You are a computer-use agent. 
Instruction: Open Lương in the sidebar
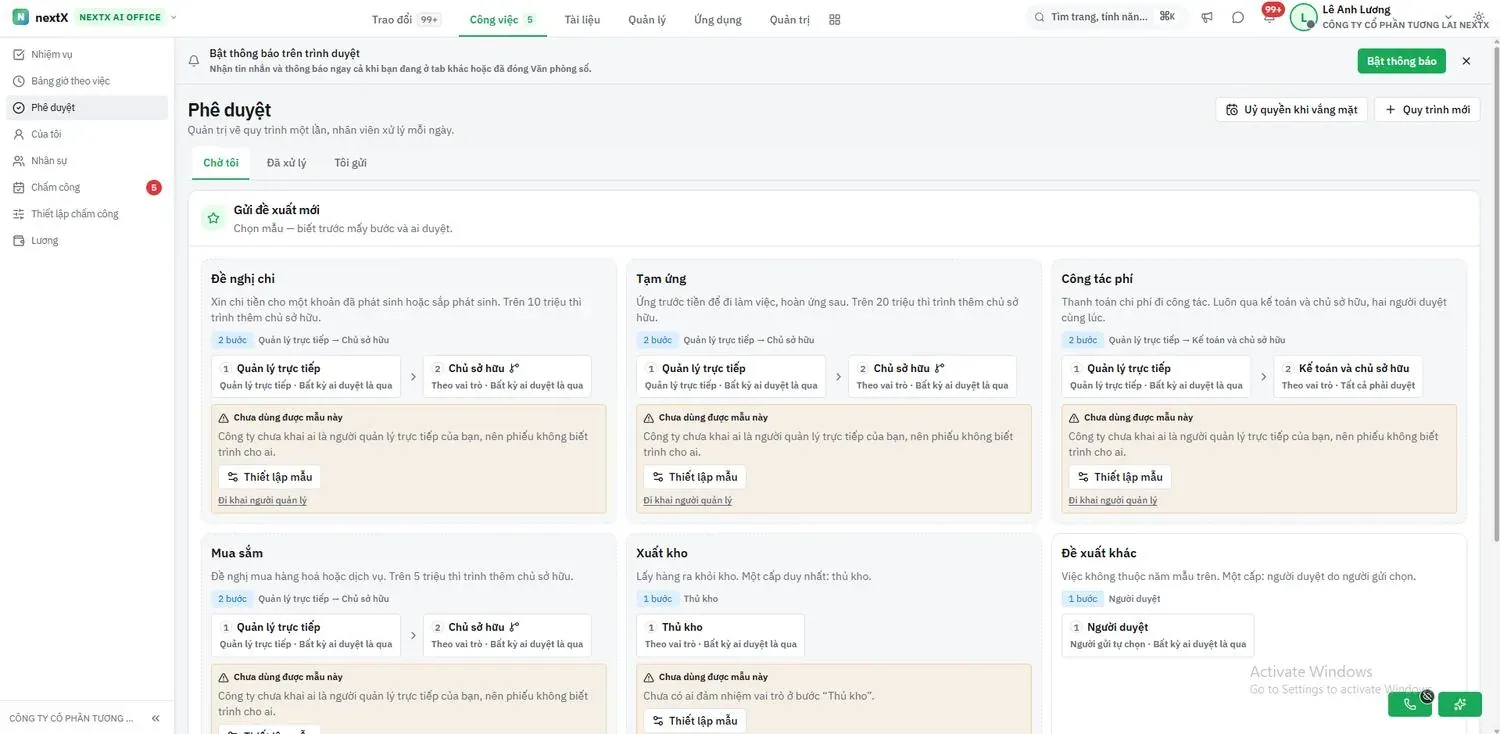coord(86,240)
